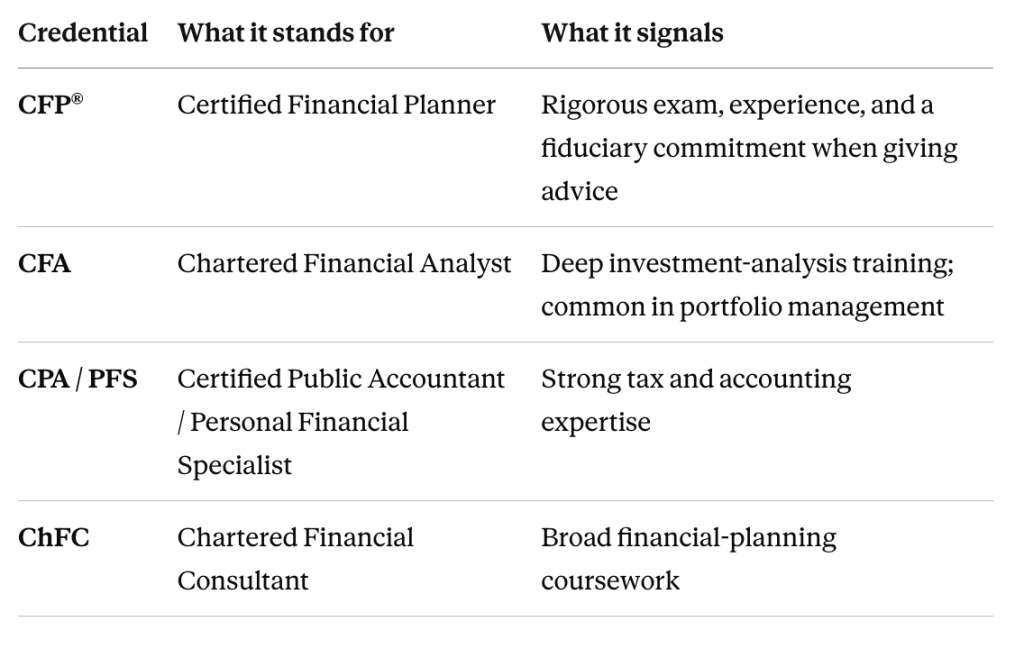The width and height of the screenshot is (1024, 649).
Task: Click the portfolio management phrase
Action: click(812, 307)
